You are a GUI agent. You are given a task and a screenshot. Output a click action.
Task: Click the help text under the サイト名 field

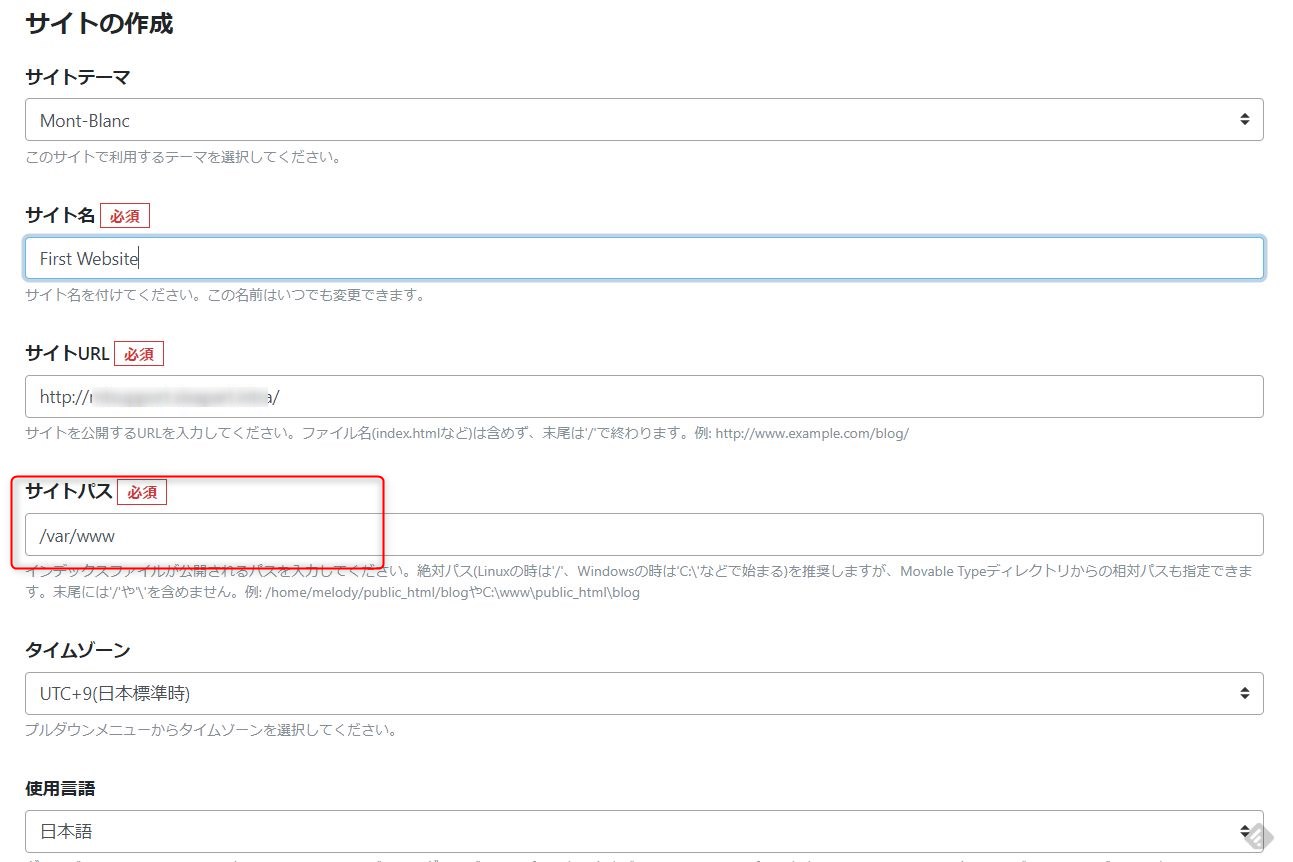[x=225, y=295]
